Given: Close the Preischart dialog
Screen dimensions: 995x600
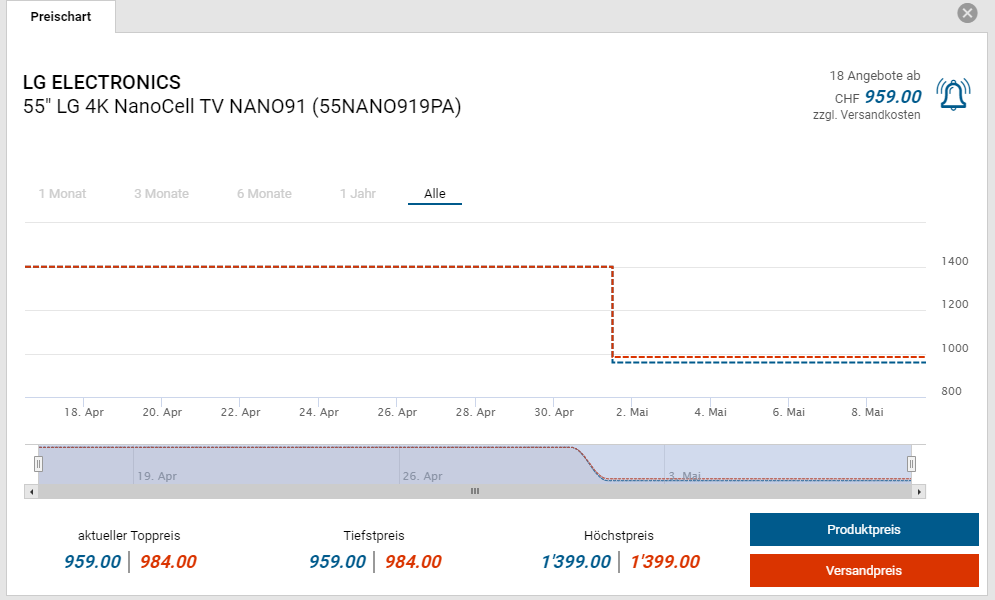Looking at the screenshot, I should [x=967, y=13].
